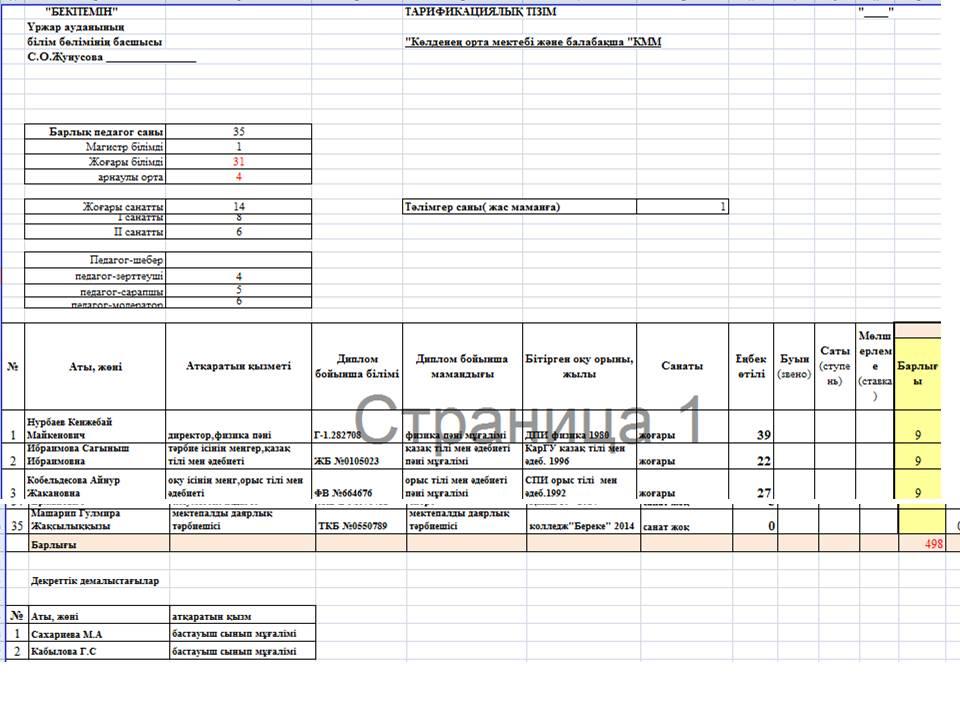Select the 'Барлық педагог саны' value cell 35
960x720 pixels.
238,132
